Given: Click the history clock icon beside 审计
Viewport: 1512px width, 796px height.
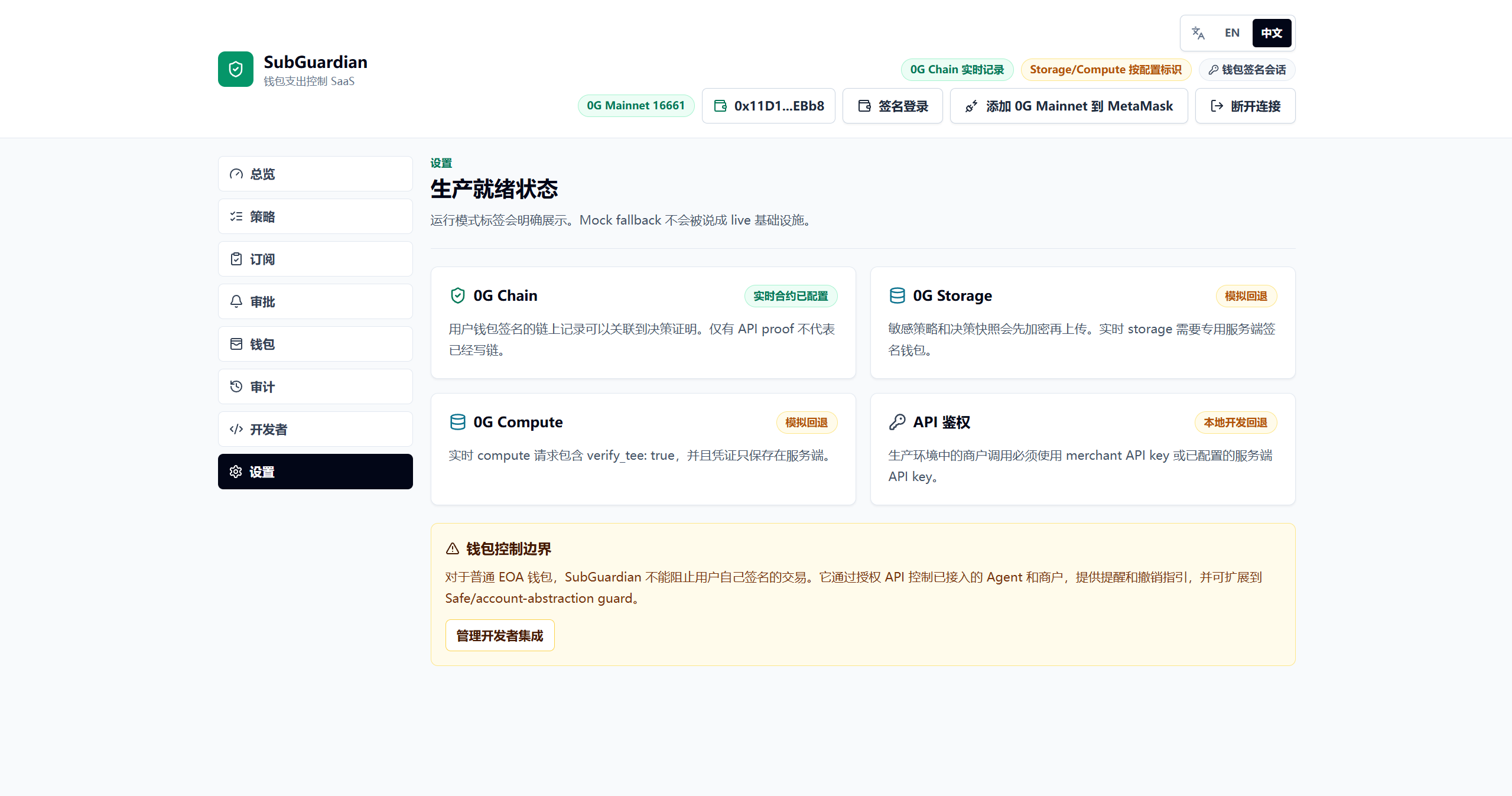Looking at the screenshot, I should (x=236, y=386).
